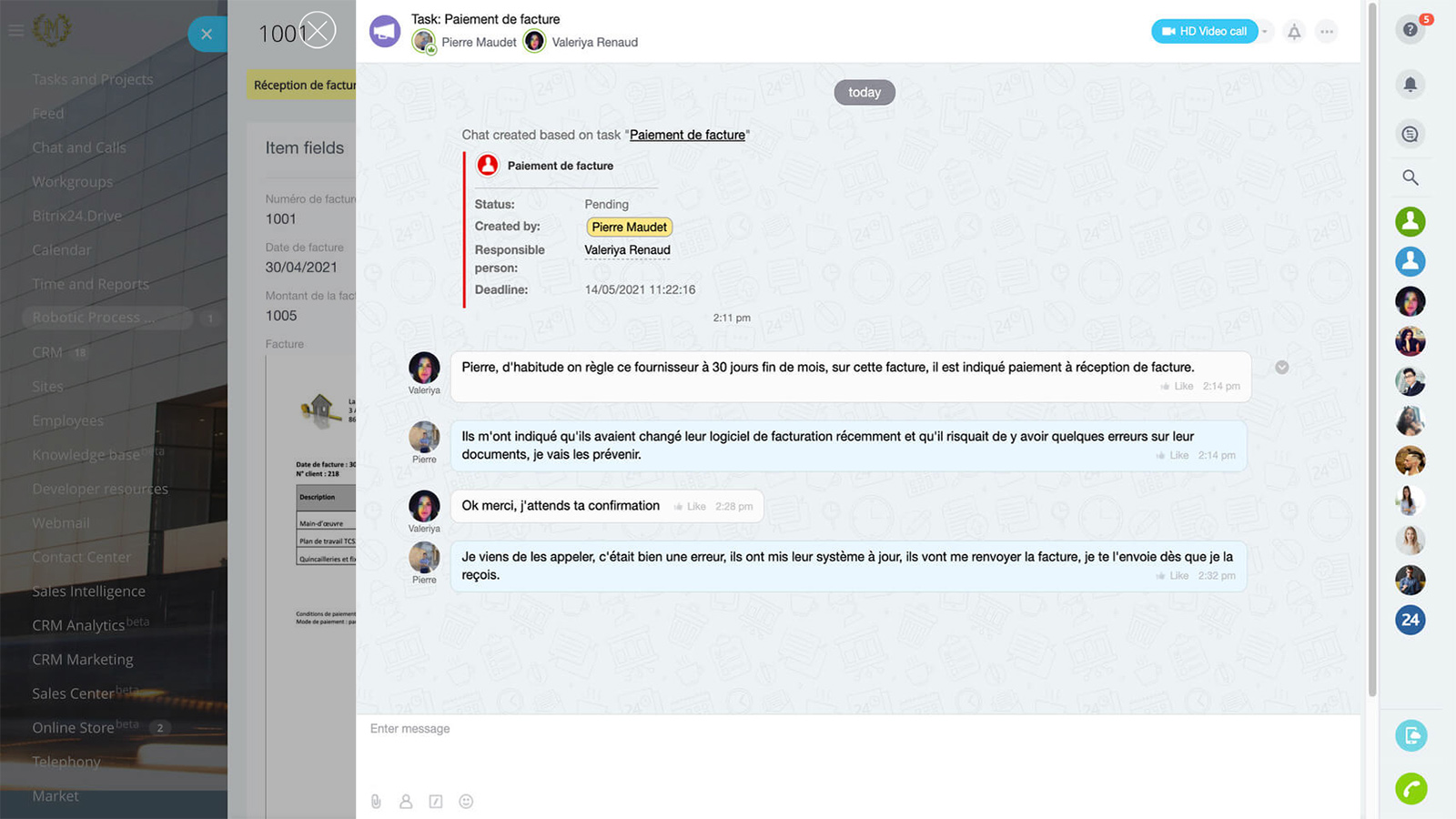Expand the HD Video call dropdown arrow
Image resolution: width=1456 pixels, height=819 pixels.
pyautogui.click(x=1265, y=32)
